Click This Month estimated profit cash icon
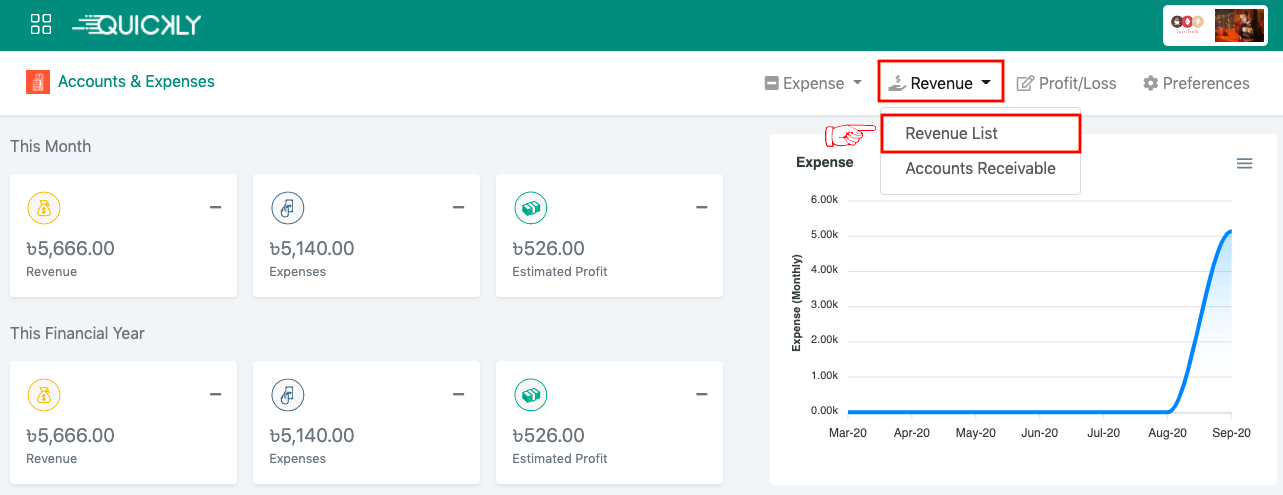This screenshot has height=495, width=1283. coord(530,208)
